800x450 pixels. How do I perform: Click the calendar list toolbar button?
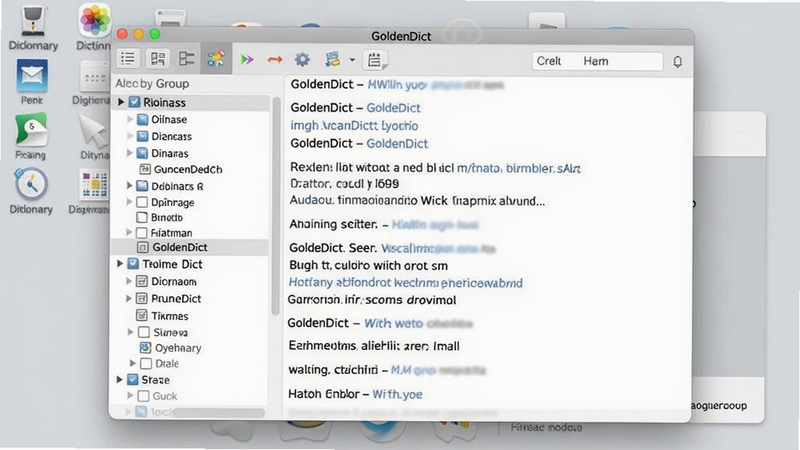click(x=375, y=60)
